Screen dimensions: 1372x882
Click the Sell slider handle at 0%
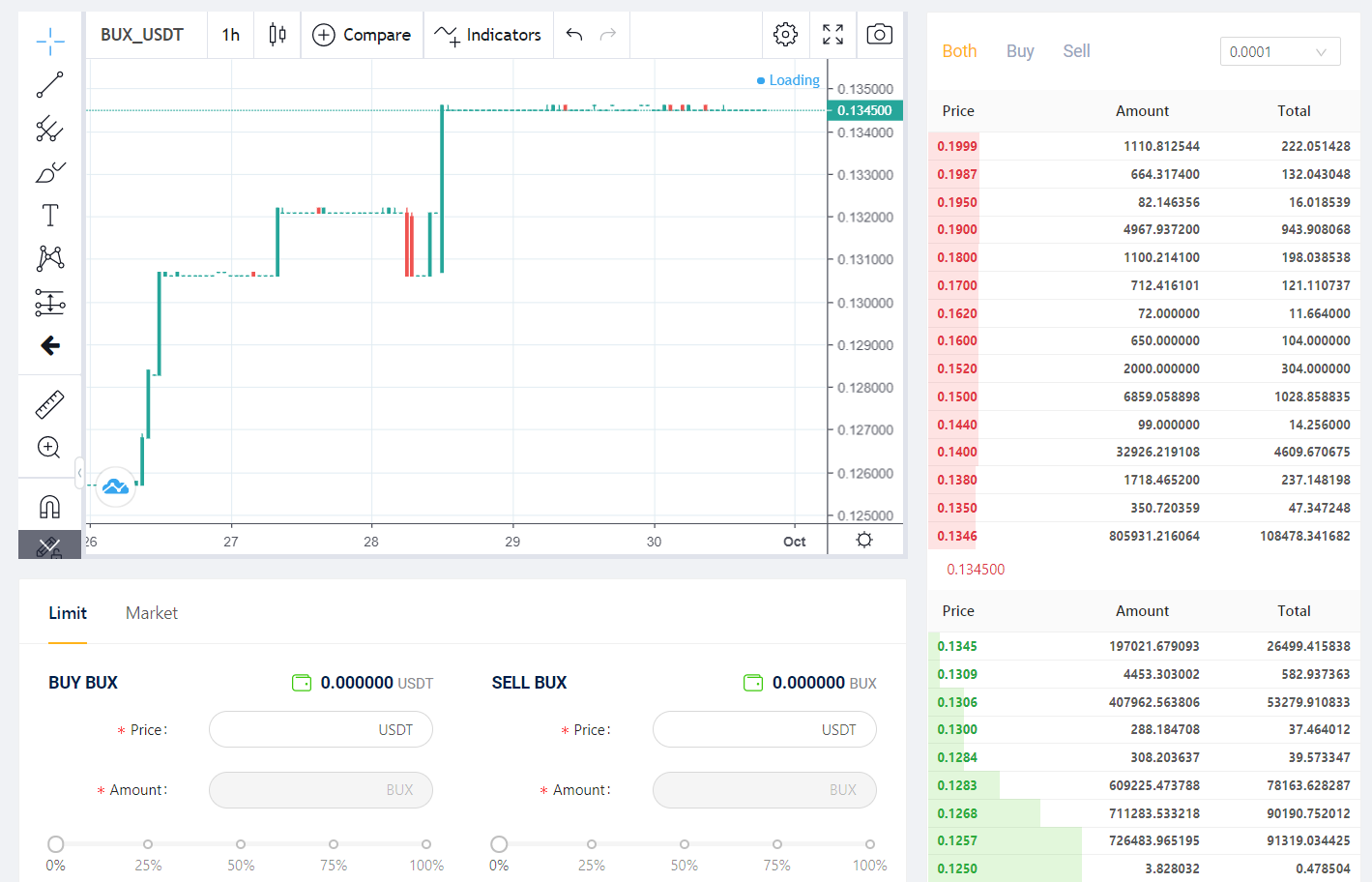499,844
